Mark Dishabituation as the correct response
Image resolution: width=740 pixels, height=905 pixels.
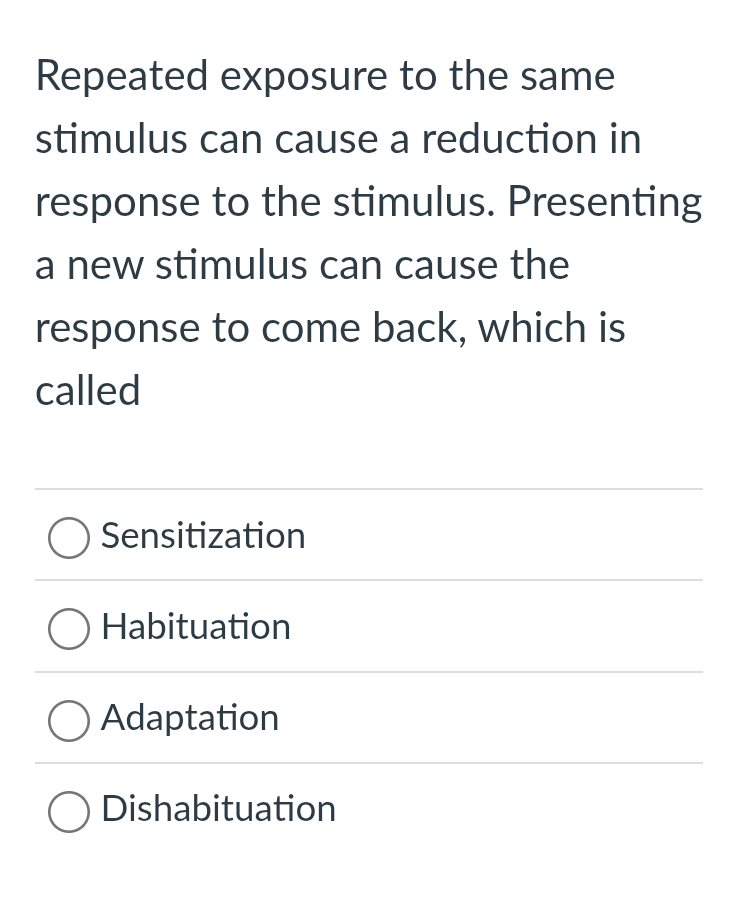(68, 811)
